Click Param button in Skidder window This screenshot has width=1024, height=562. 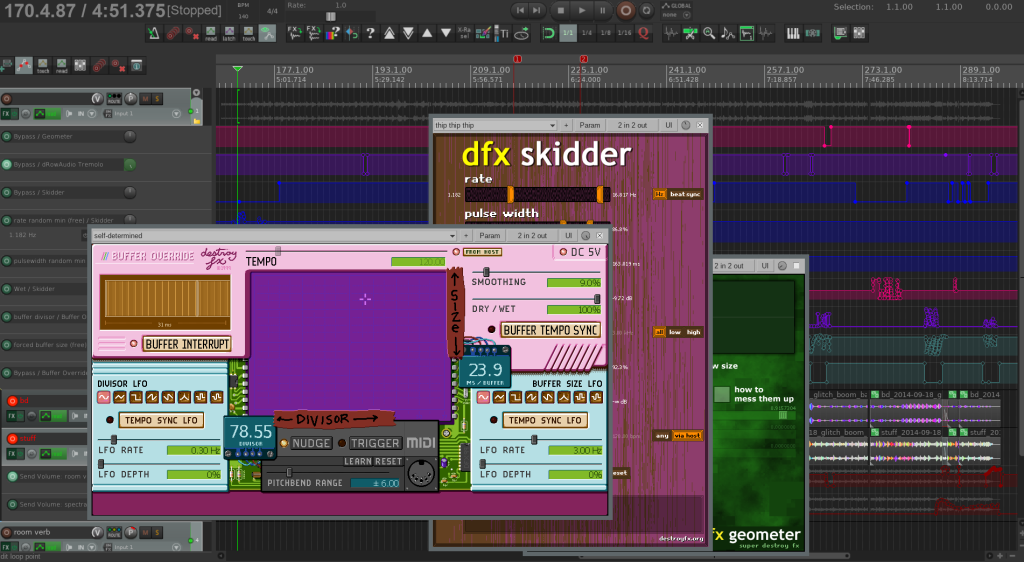(590, 125)
